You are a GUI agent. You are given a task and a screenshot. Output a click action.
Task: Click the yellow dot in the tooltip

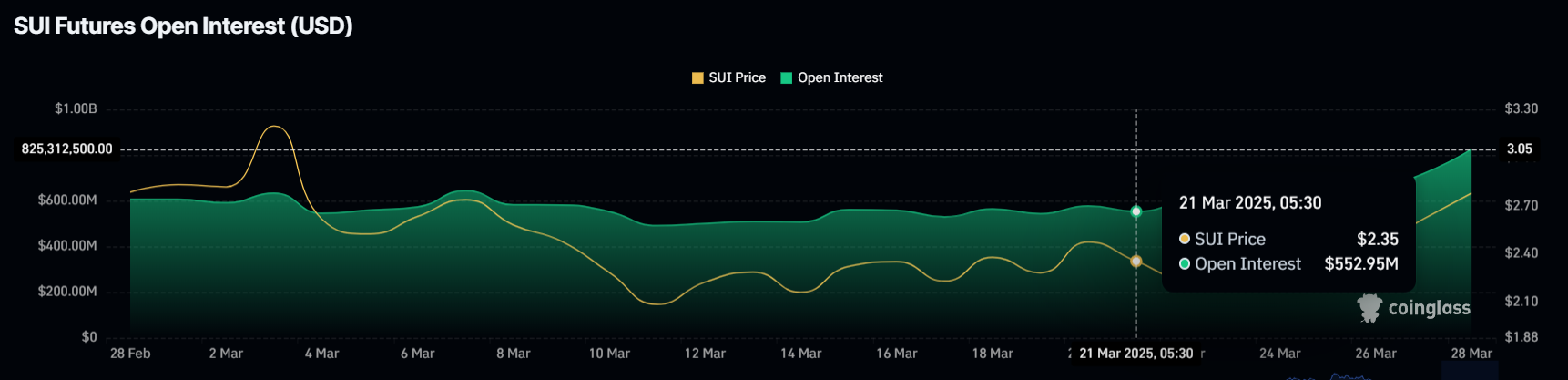tap(1185, 239)
